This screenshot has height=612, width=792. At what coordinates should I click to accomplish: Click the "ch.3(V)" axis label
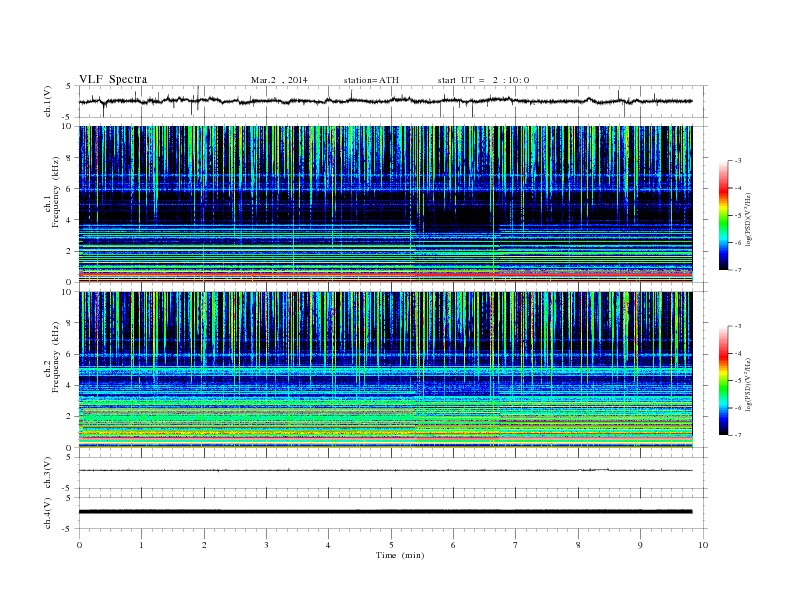(47, 473)
